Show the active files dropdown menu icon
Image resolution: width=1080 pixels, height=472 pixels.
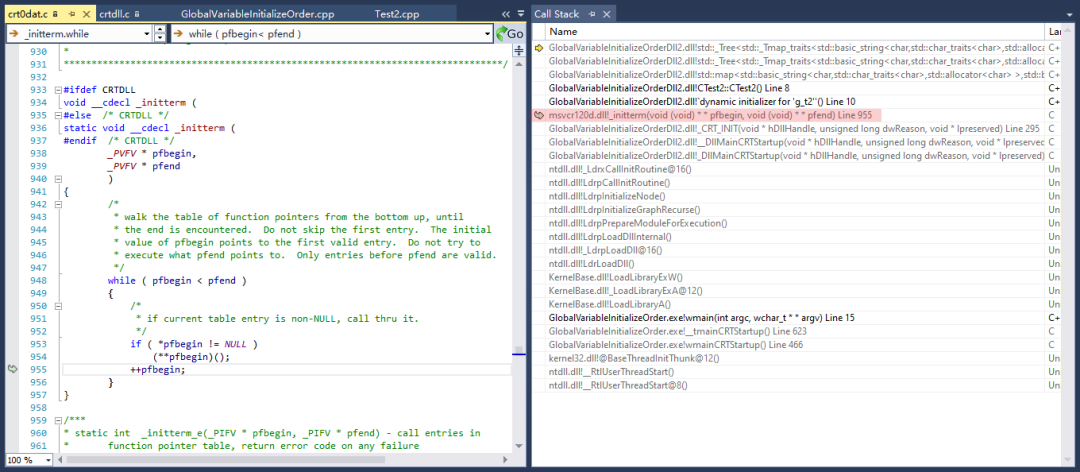pyautogui.click(x=521, y=14)
